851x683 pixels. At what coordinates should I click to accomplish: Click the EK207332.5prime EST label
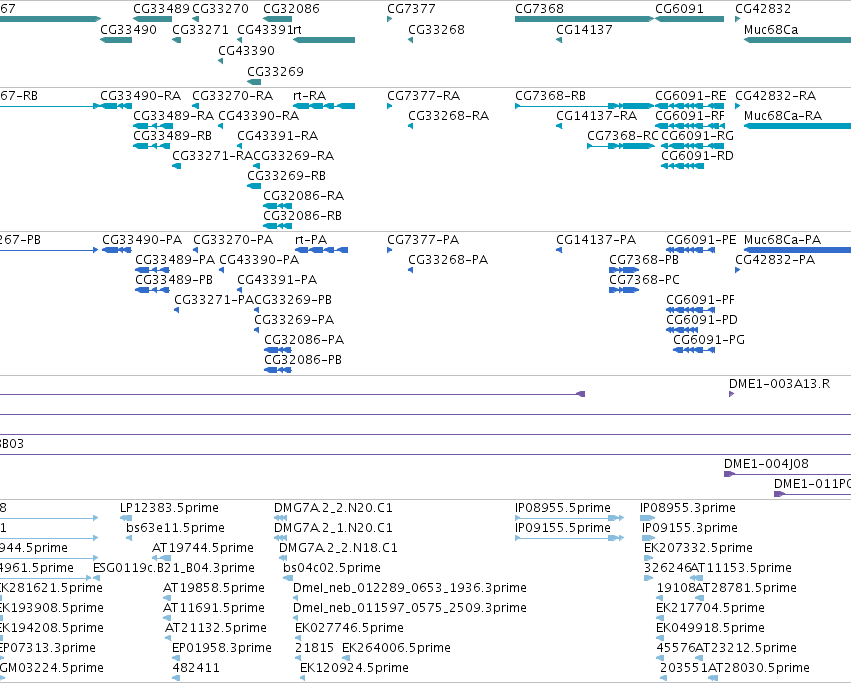[698, 548]
